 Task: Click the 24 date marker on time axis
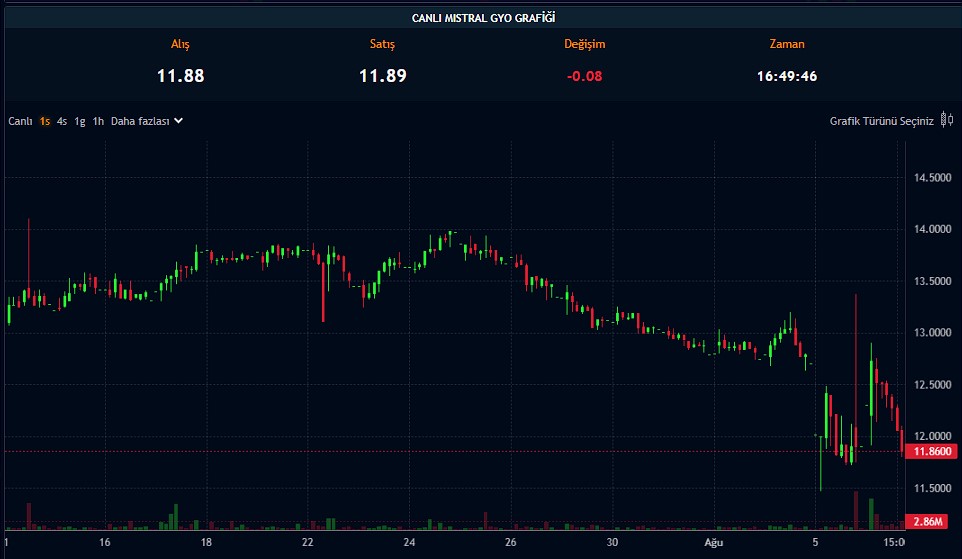[410, 544]
